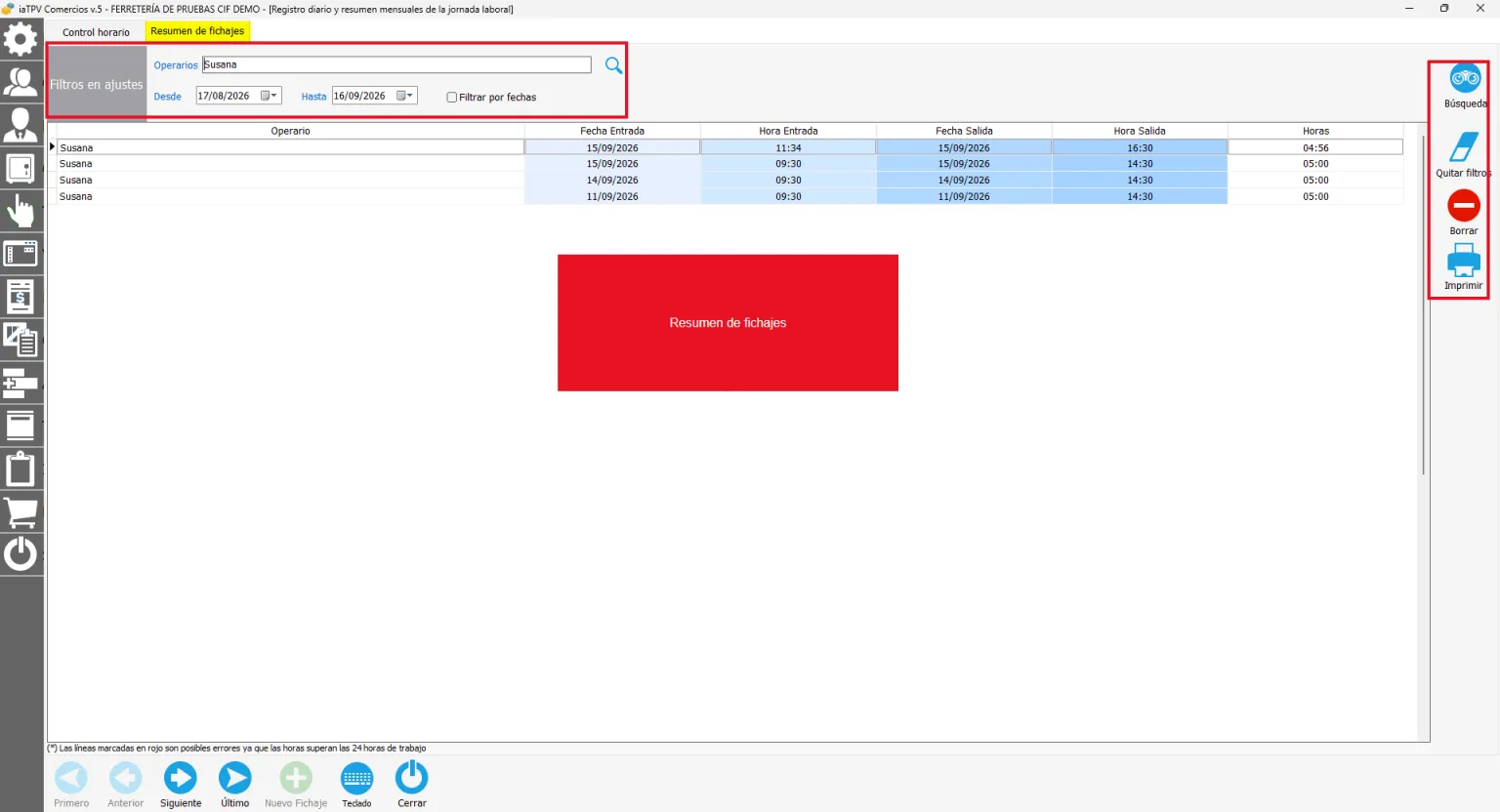Select the 16:30 Hora Salida cell

1140,148
